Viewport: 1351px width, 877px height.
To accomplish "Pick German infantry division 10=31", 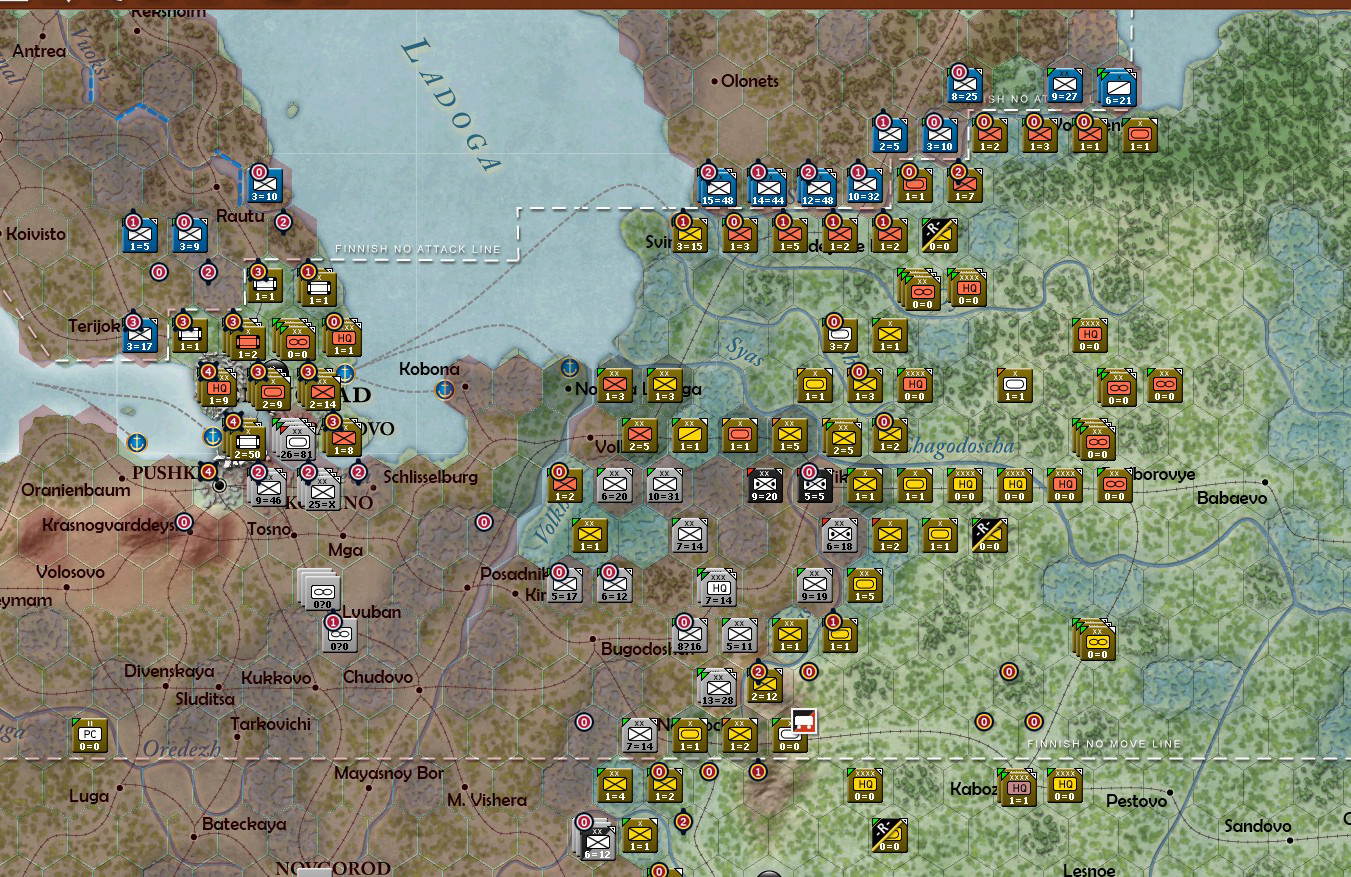I will tap(665, 484).
